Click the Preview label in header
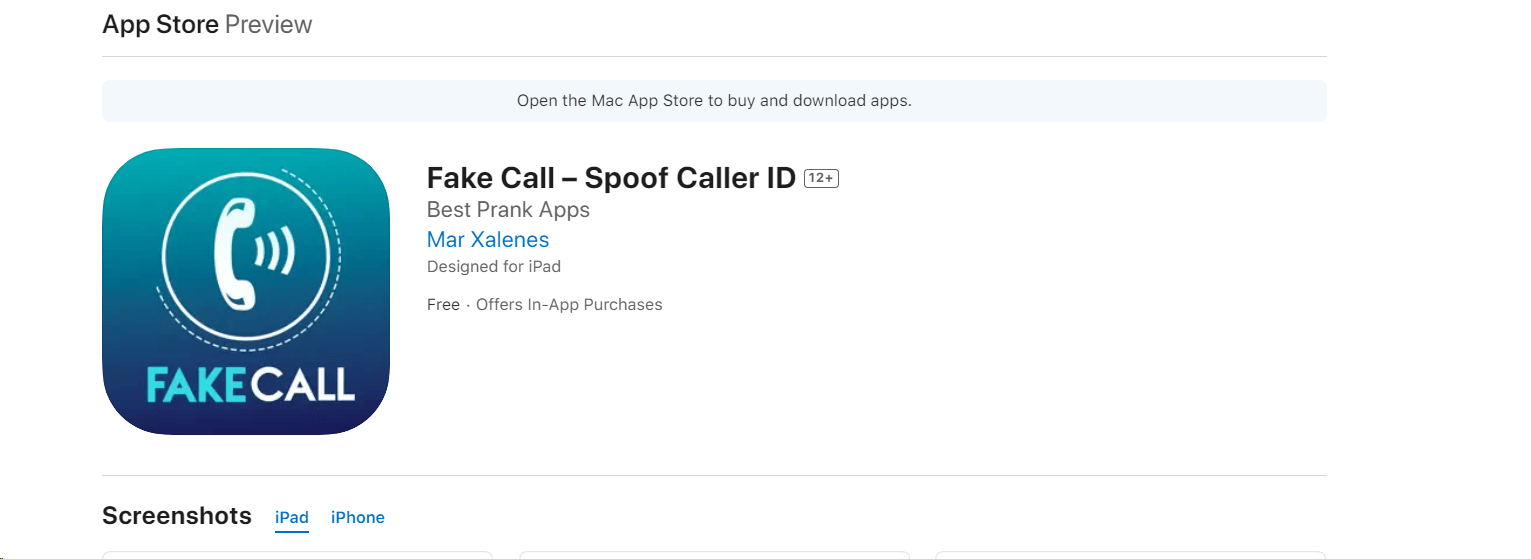 point(268,25)
